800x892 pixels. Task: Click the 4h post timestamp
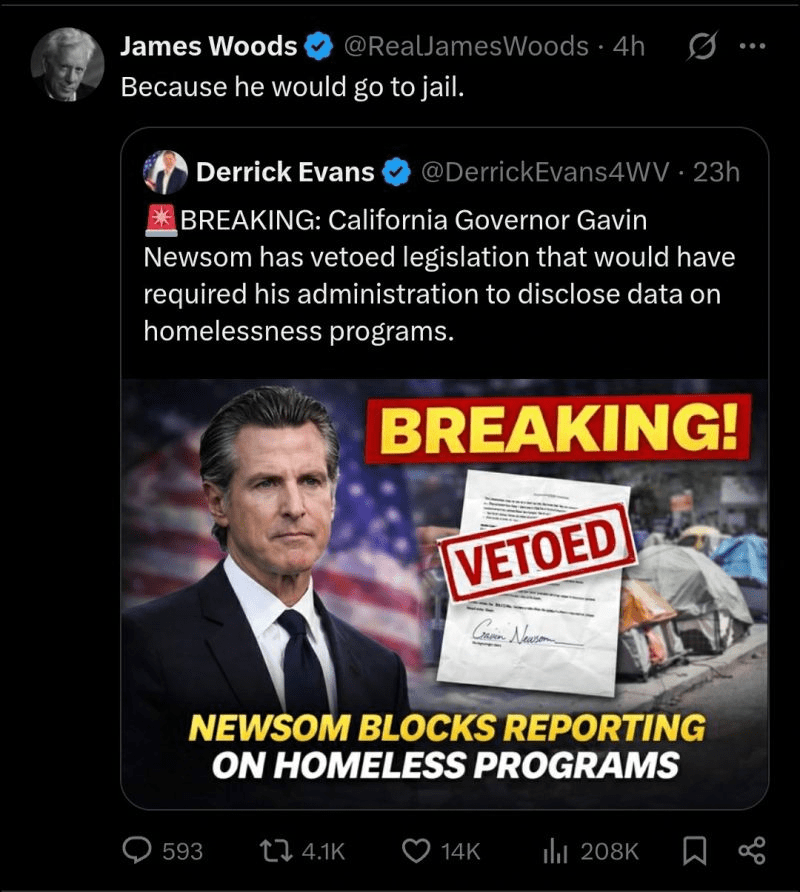click(629, 46)
